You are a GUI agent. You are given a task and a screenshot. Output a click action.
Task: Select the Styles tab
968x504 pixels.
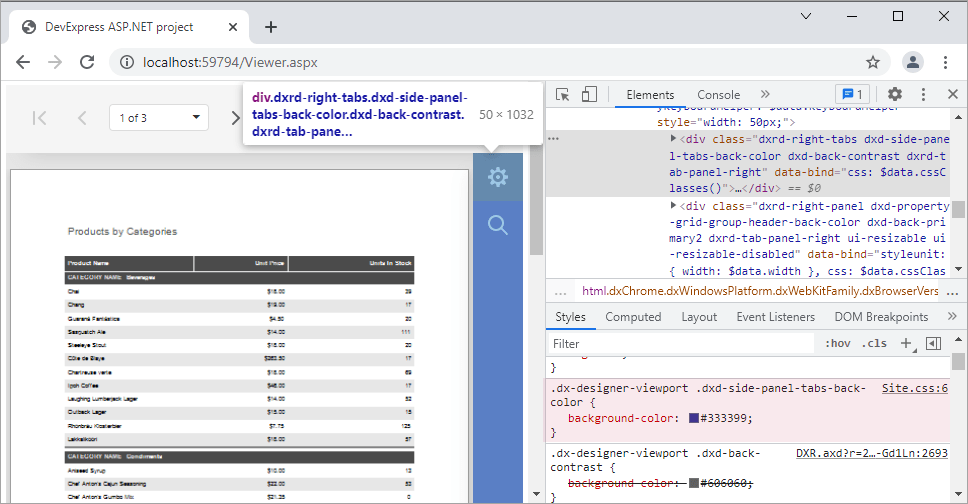(570, 317)
